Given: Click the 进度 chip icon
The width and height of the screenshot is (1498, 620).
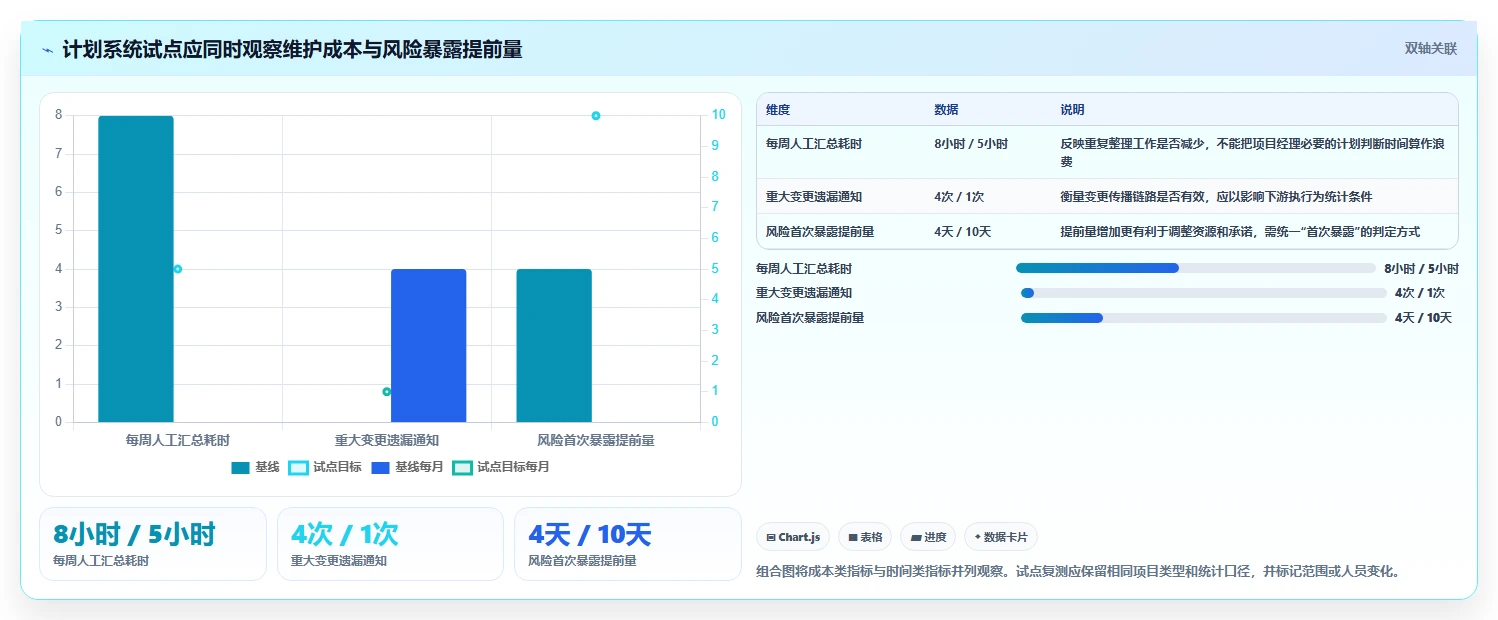Looking at the screenshot, I should [x=915, y=538].
